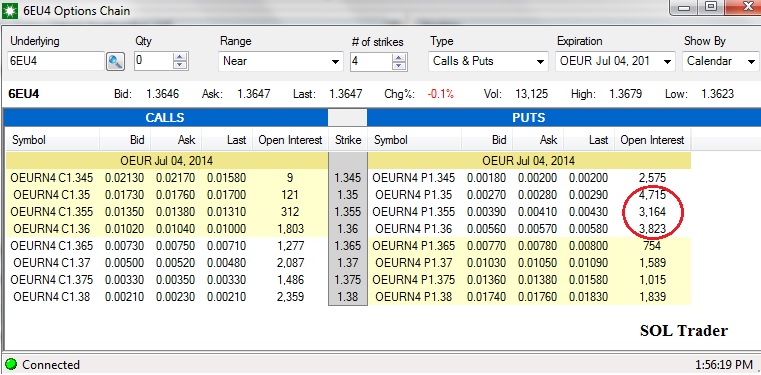761x375 pixels.
Task: Click the PUTS section header
Action: point(529,117)
